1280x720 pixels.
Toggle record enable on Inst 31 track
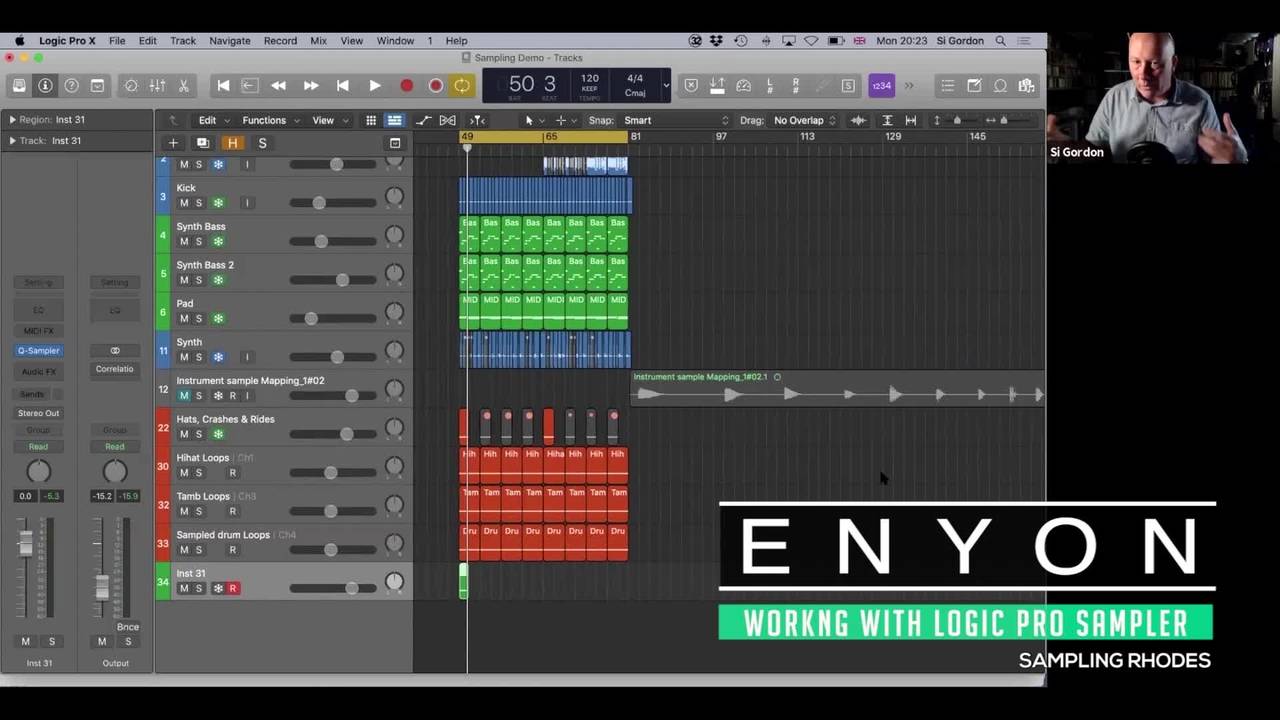232,588
